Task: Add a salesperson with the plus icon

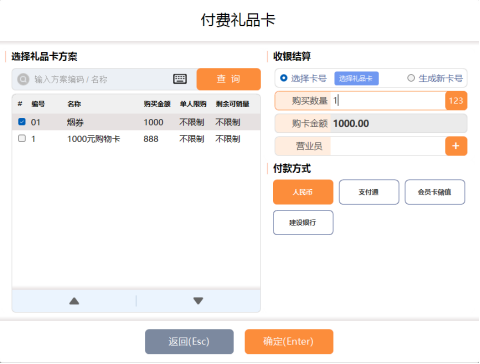Action: click(x=456, y=146)
